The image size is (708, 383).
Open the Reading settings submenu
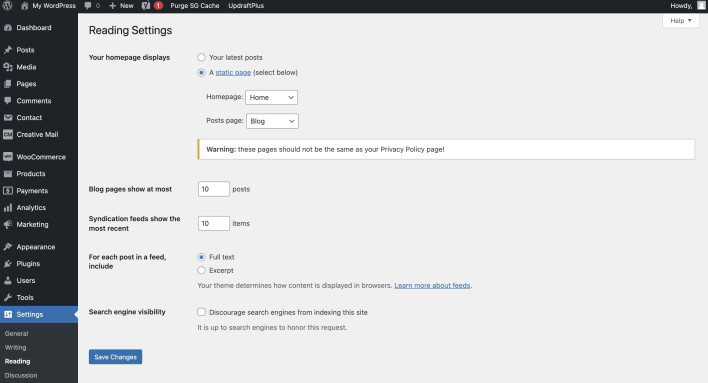[x=18, y=361]
